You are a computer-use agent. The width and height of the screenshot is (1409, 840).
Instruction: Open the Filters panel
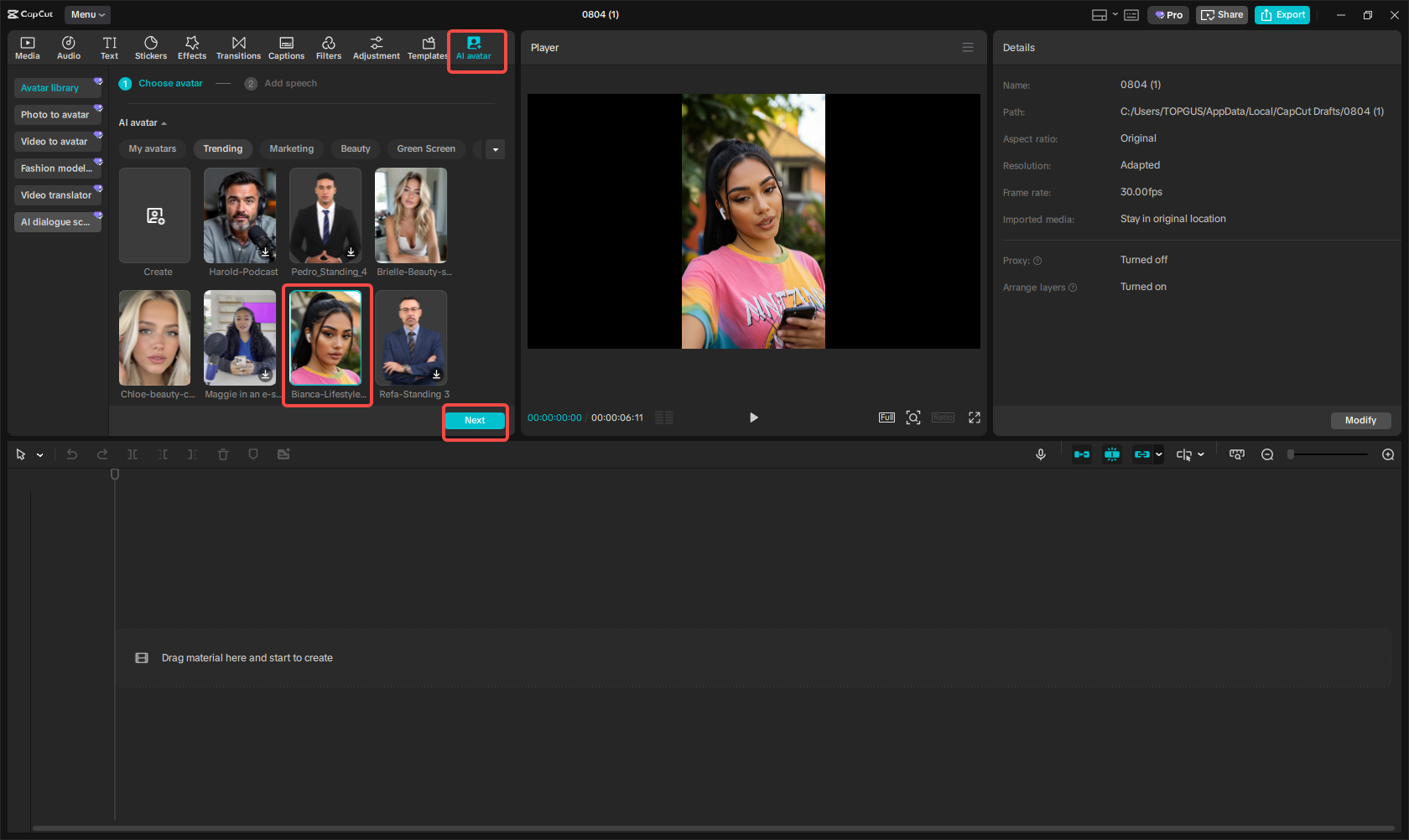(x=328, y=47)
